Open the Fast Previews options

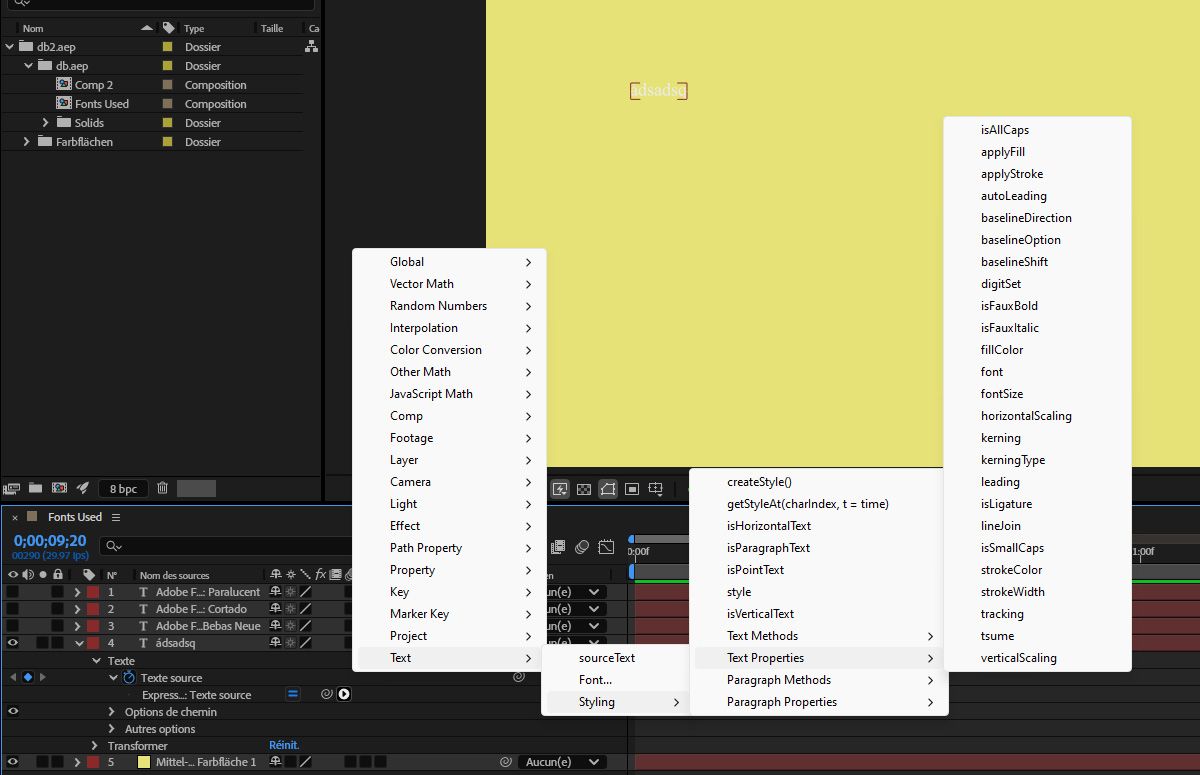[x=560, y=489]
